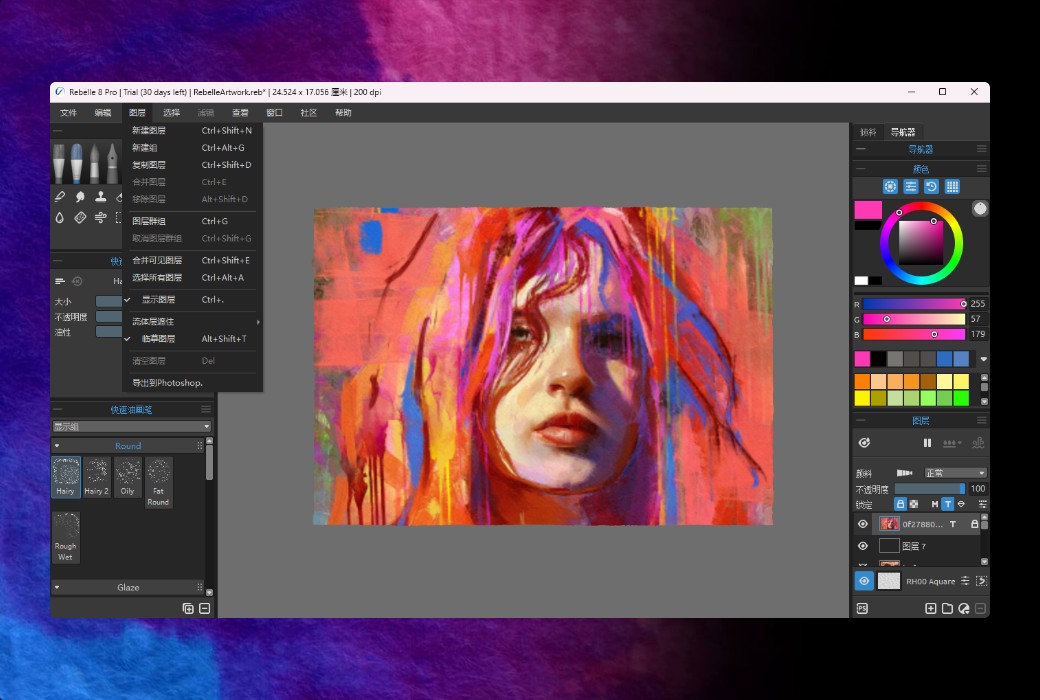1040x700 pixels.
Task: Click the new layer group folder icon
Action: point(947,608)
